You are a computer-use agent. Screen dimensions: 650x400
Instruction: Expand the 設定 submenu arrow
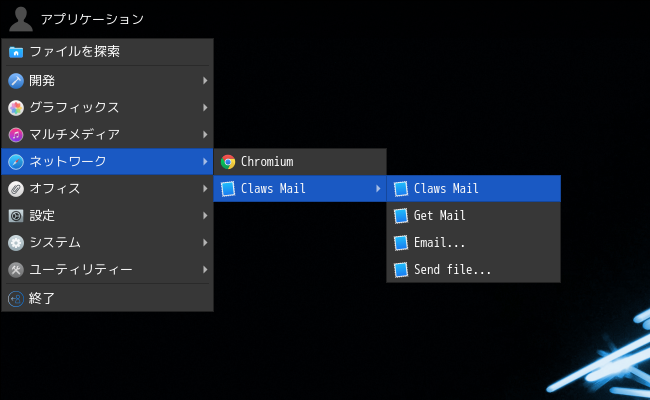click(x=205, y=215)
